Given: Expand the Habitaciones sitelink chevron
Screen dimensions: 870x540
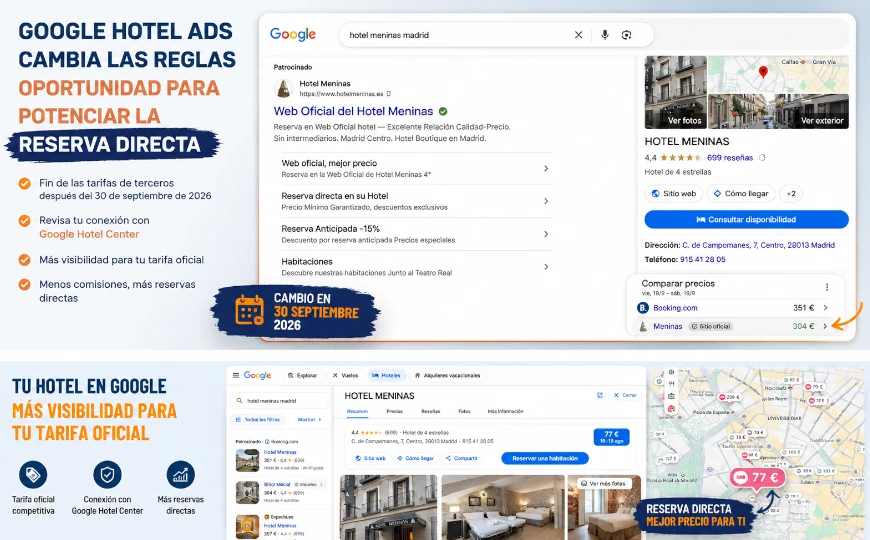Looking at the screenshot, I should pyautogui.click(x=546, y=266).
